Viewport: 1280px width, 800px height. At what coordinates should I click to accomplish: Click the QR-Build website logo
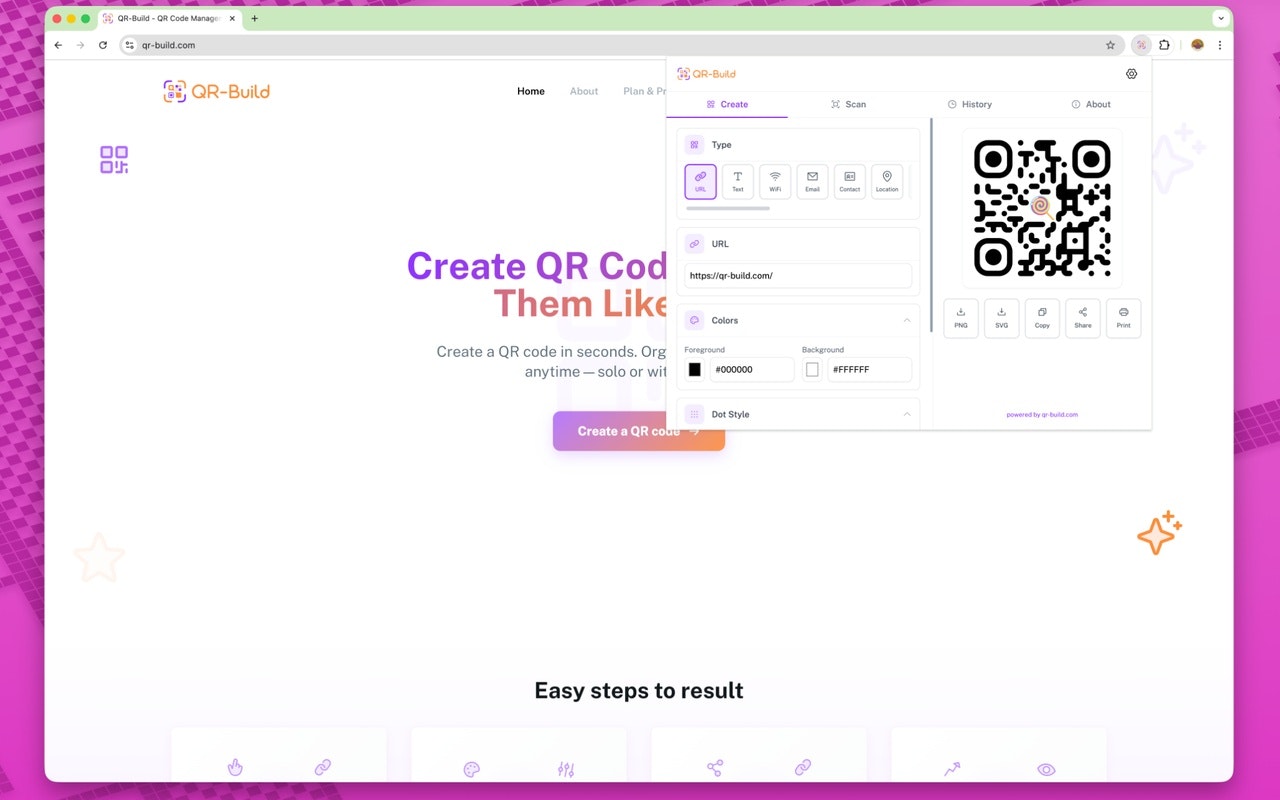pos(216,92)
